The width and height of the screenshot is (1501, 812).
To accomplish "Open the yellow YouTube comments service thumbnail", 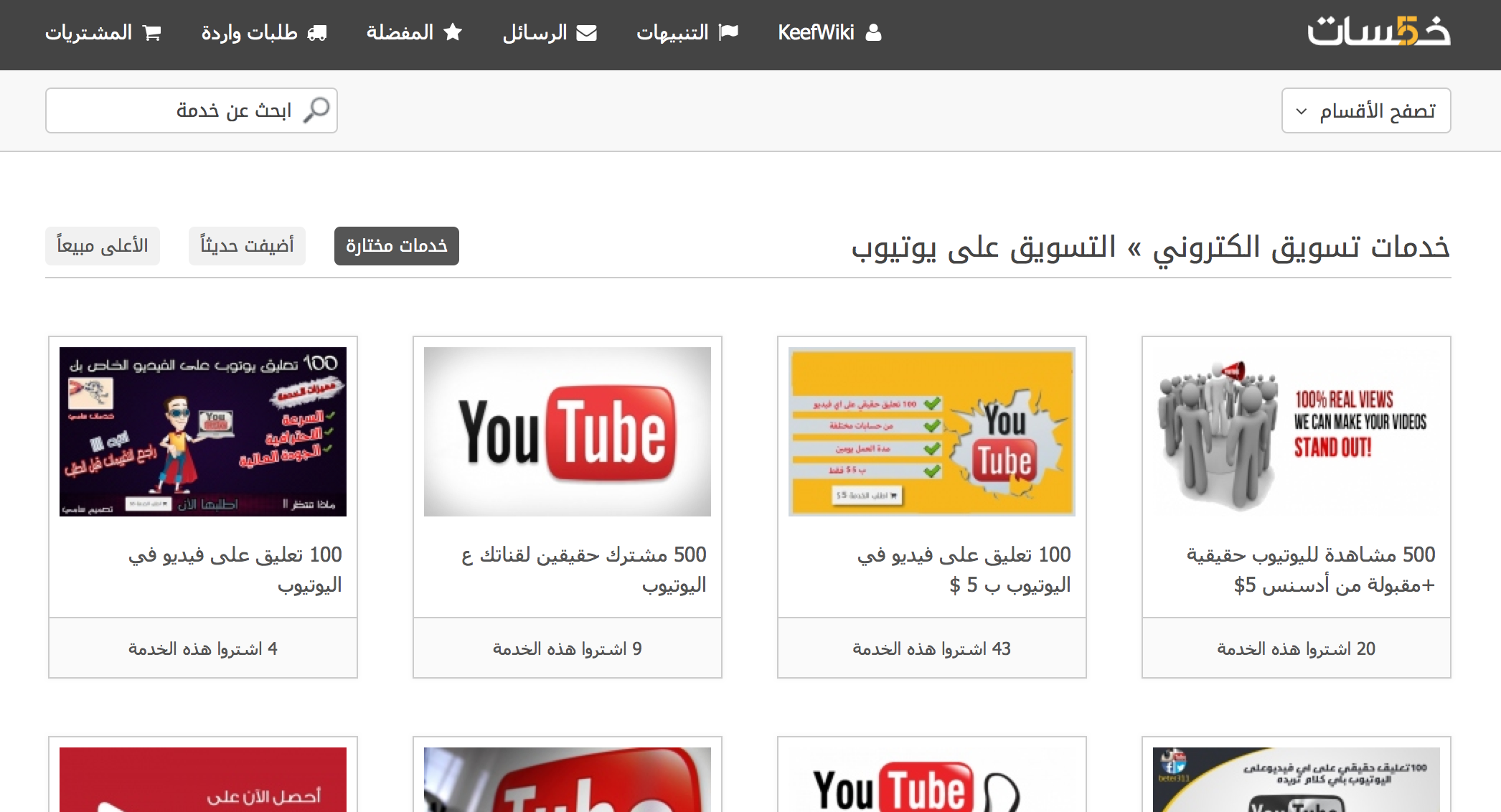I will click(932, 432).
